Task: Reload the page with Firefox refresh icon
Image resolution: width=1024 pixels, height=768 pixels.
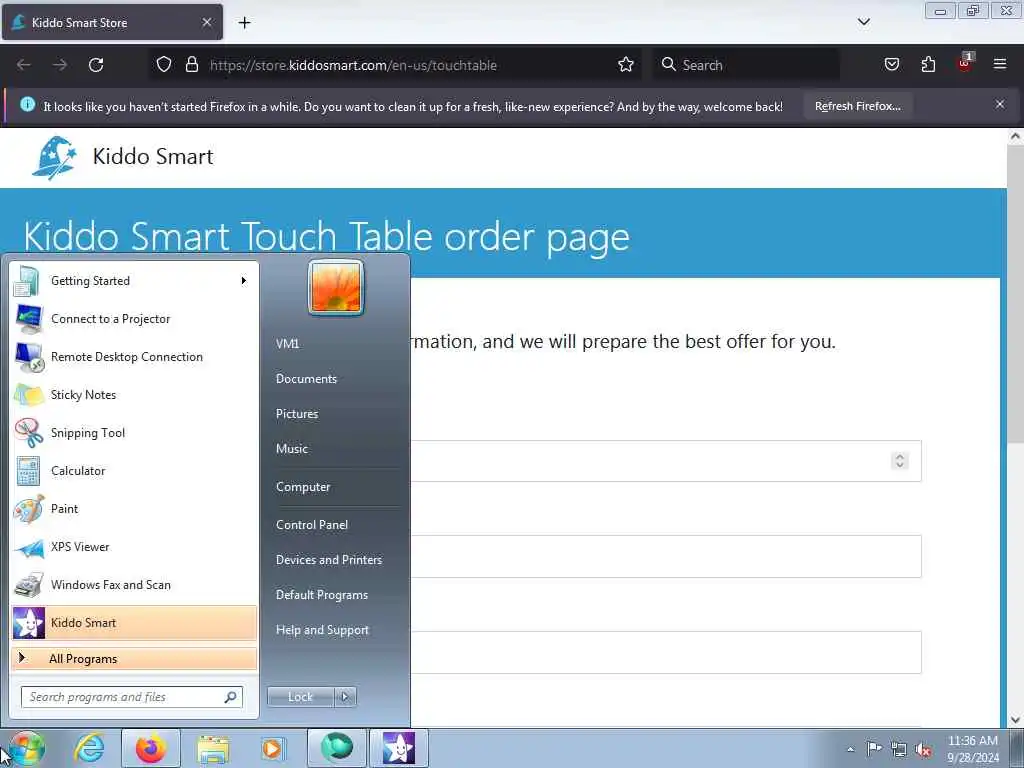Action: (x=96, y=65)
